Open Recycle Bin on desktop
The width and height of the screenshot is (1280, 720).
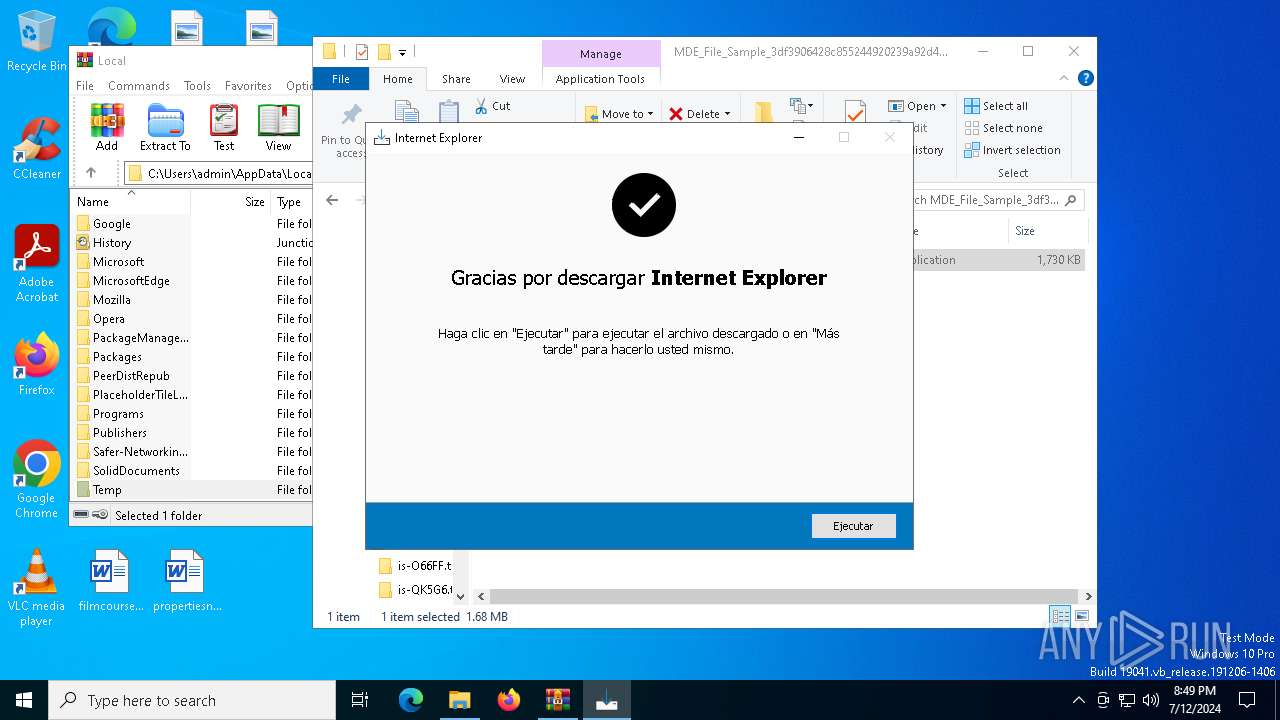37,42
